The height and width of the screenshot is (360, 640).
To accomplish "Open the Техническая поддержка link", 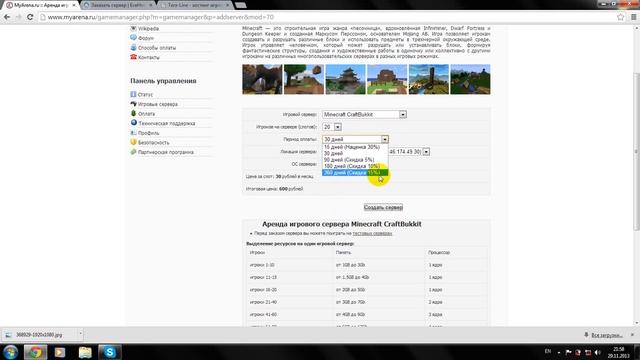I will 167,123.
